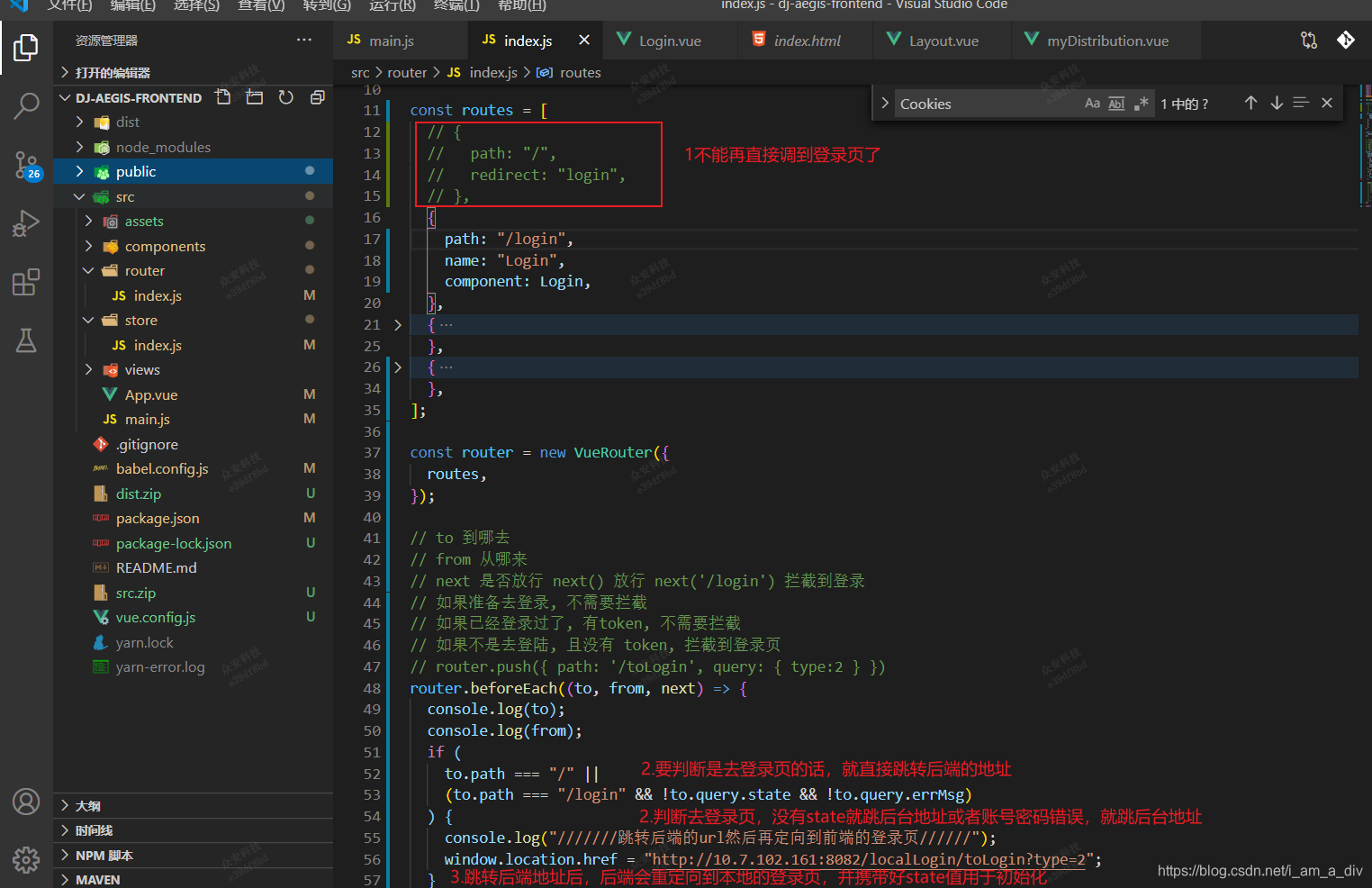Expand the Open Editors section

[194, 72]
